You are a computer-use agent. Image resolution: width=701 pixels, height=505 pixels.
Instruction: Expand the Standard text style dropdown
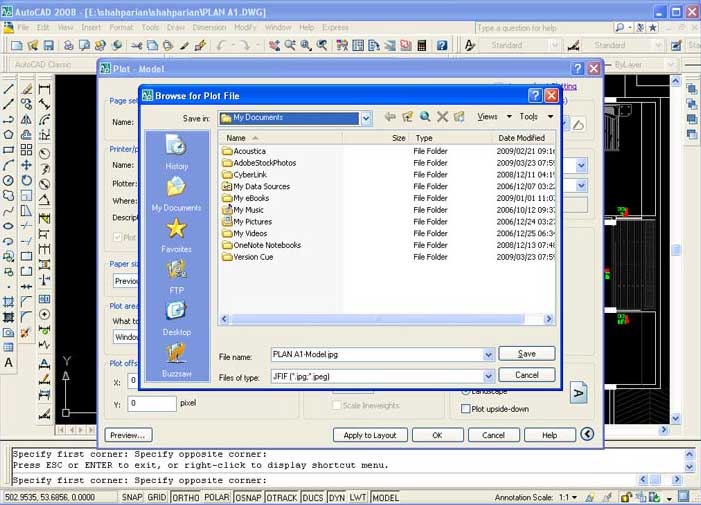(x=555, y=45)
